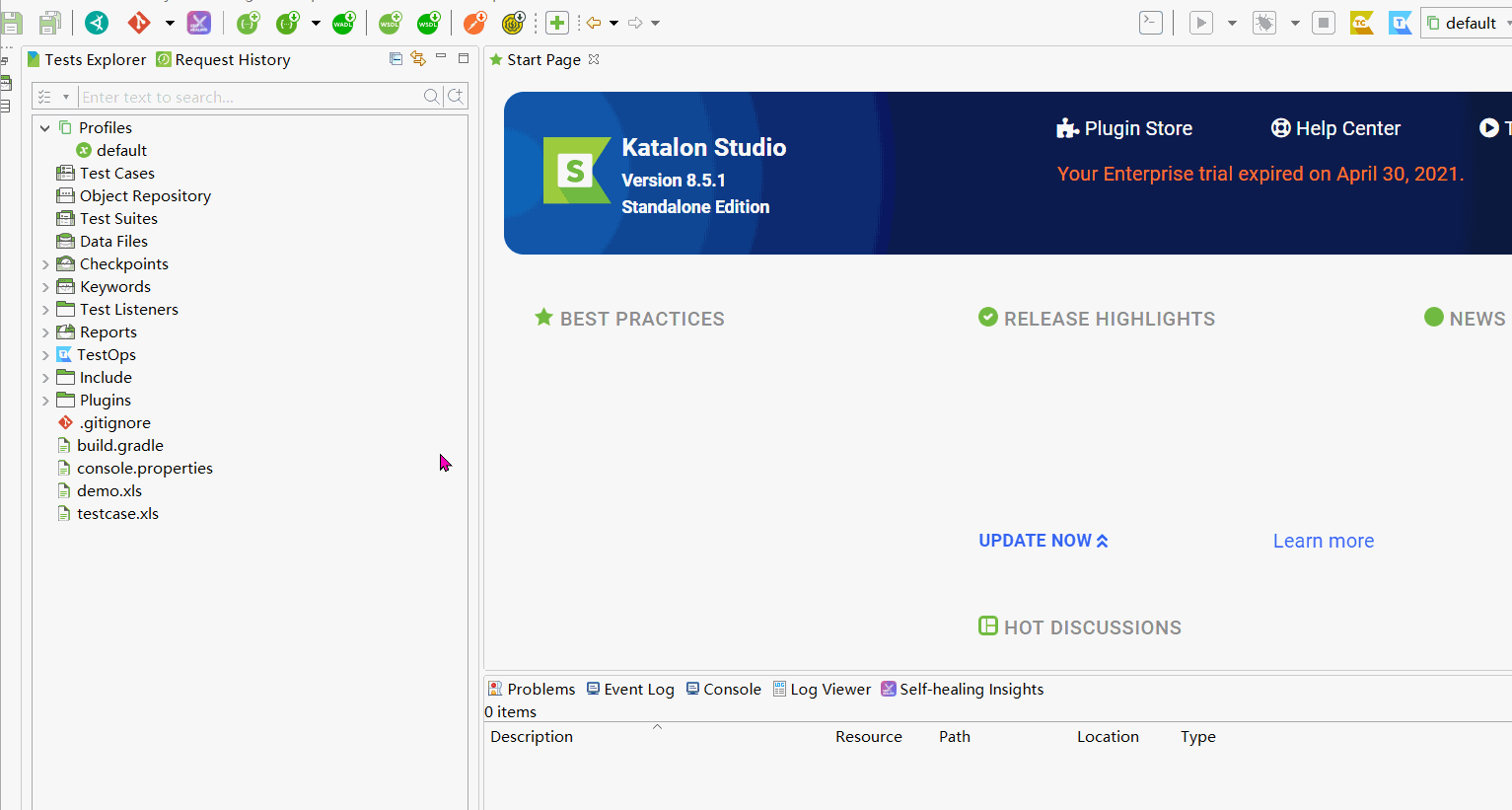Switch to the Log Viewer tab
The height and width of the screenshot is (810, 1512).
(x=822, y=690)
